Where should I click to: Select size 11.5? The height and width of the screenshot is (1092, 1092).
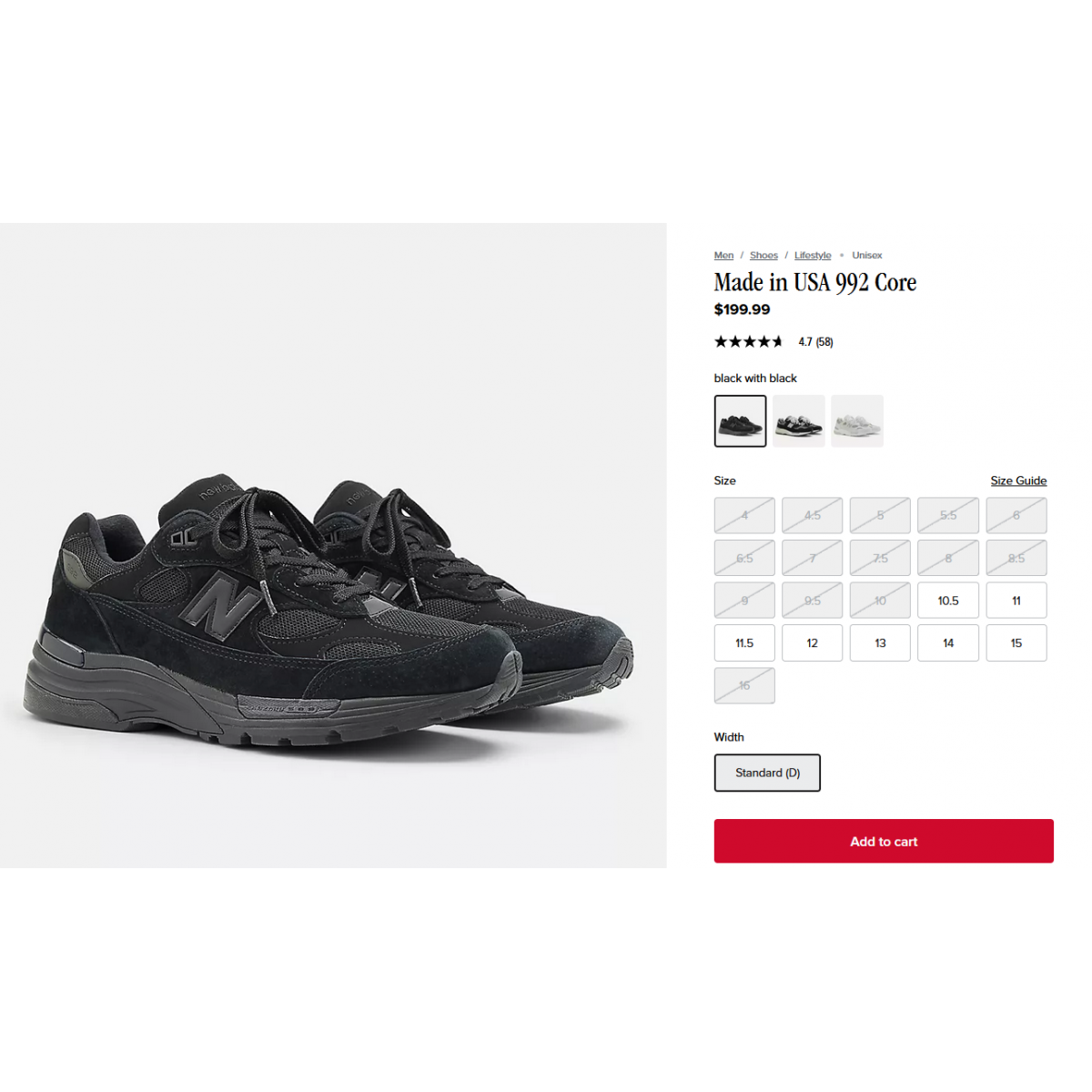[744, 642]
